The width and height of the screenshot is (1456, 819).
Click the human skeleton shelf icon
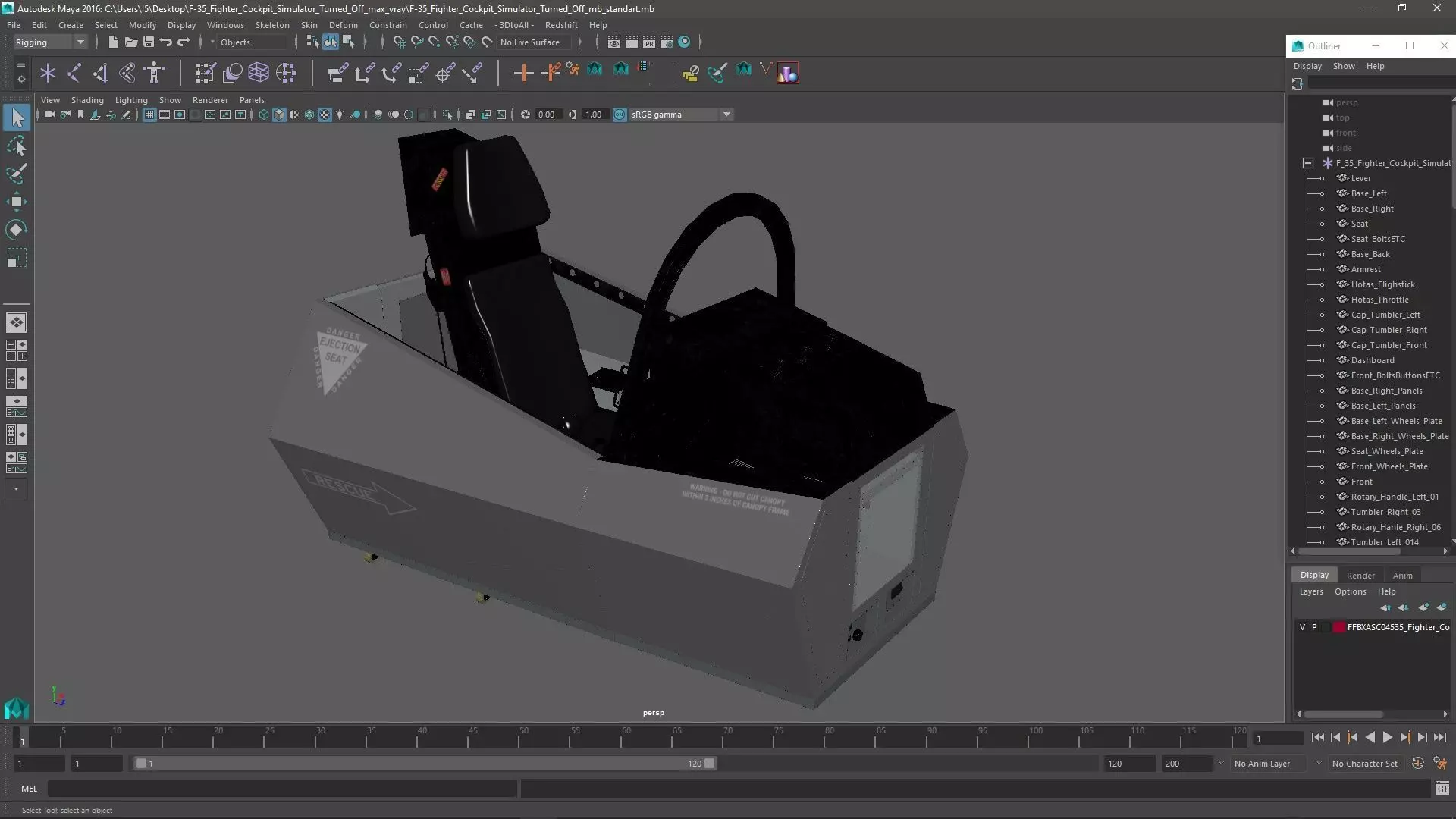pos(154,73)
